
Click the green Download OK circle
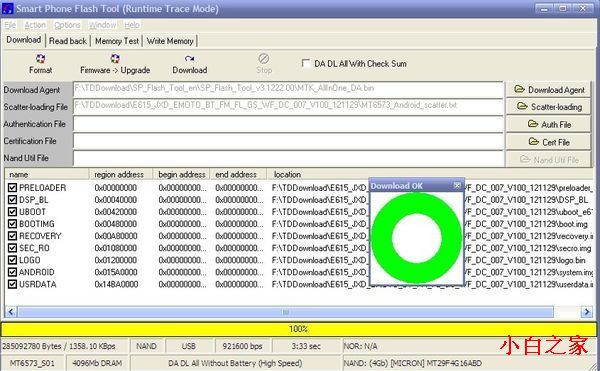point(417,238)
